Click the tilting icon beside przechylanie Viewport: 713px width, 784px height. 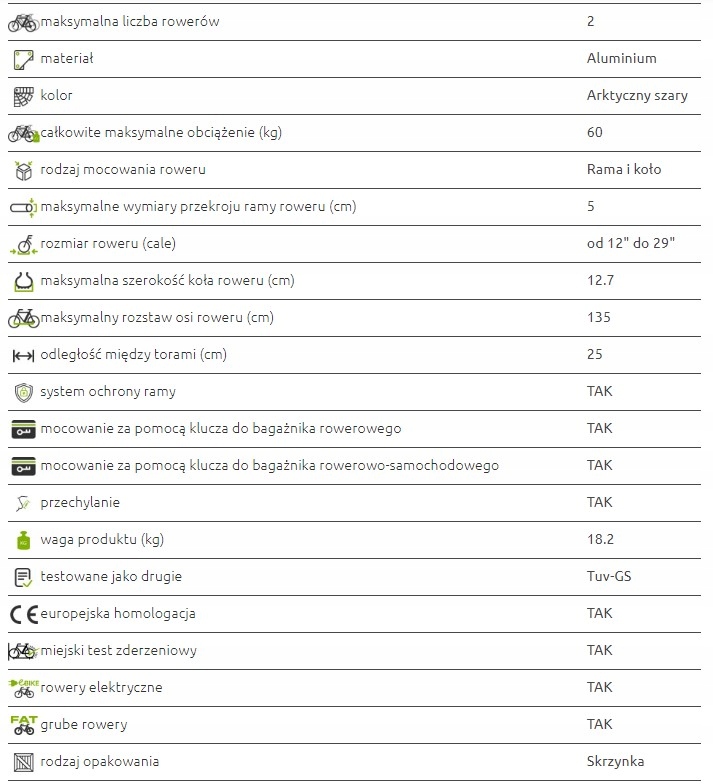click(x=23, y=503)
